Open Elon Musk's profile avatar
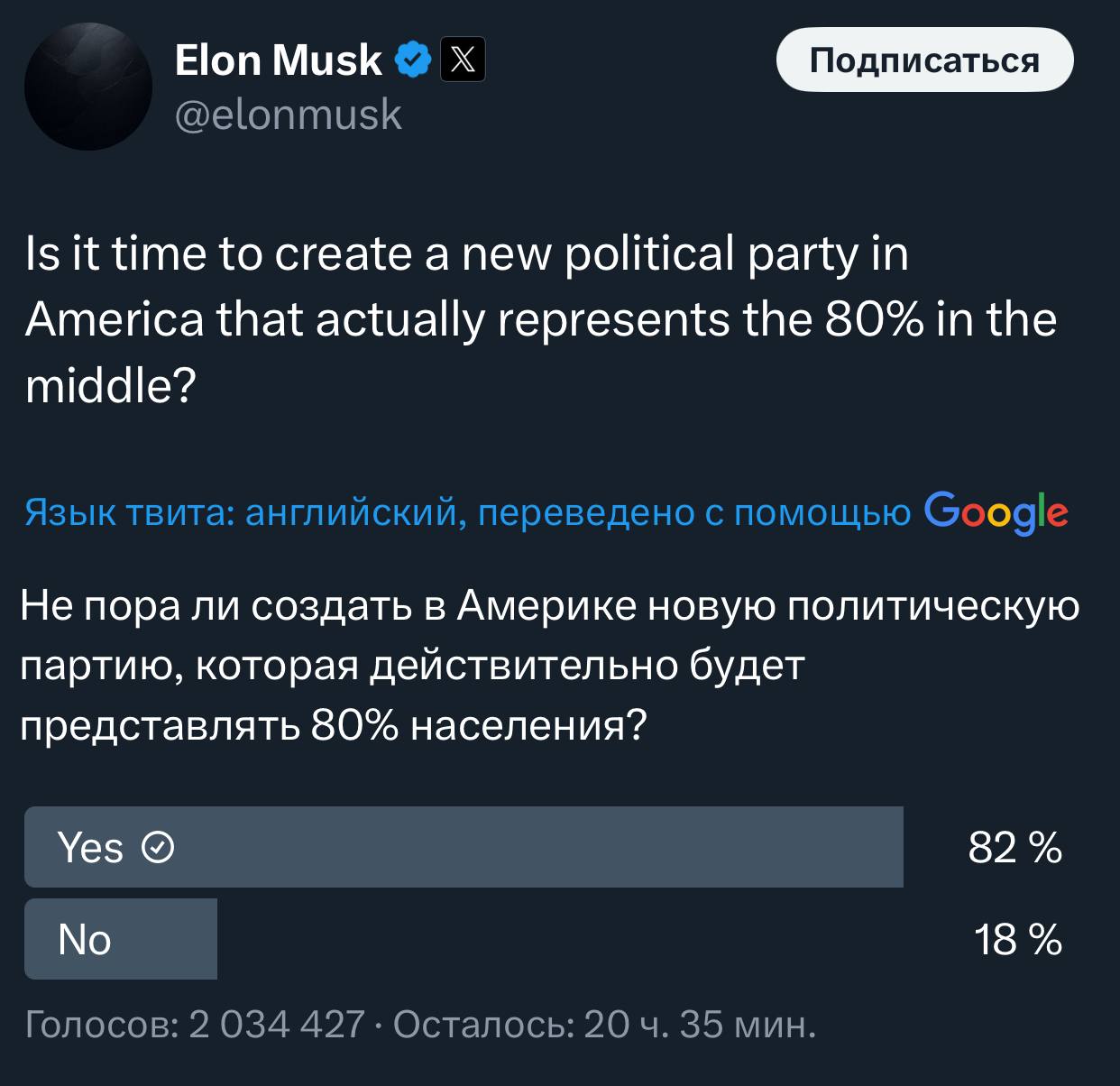The width and height of the screenshot is (1120, 1086). pos(88,87)
